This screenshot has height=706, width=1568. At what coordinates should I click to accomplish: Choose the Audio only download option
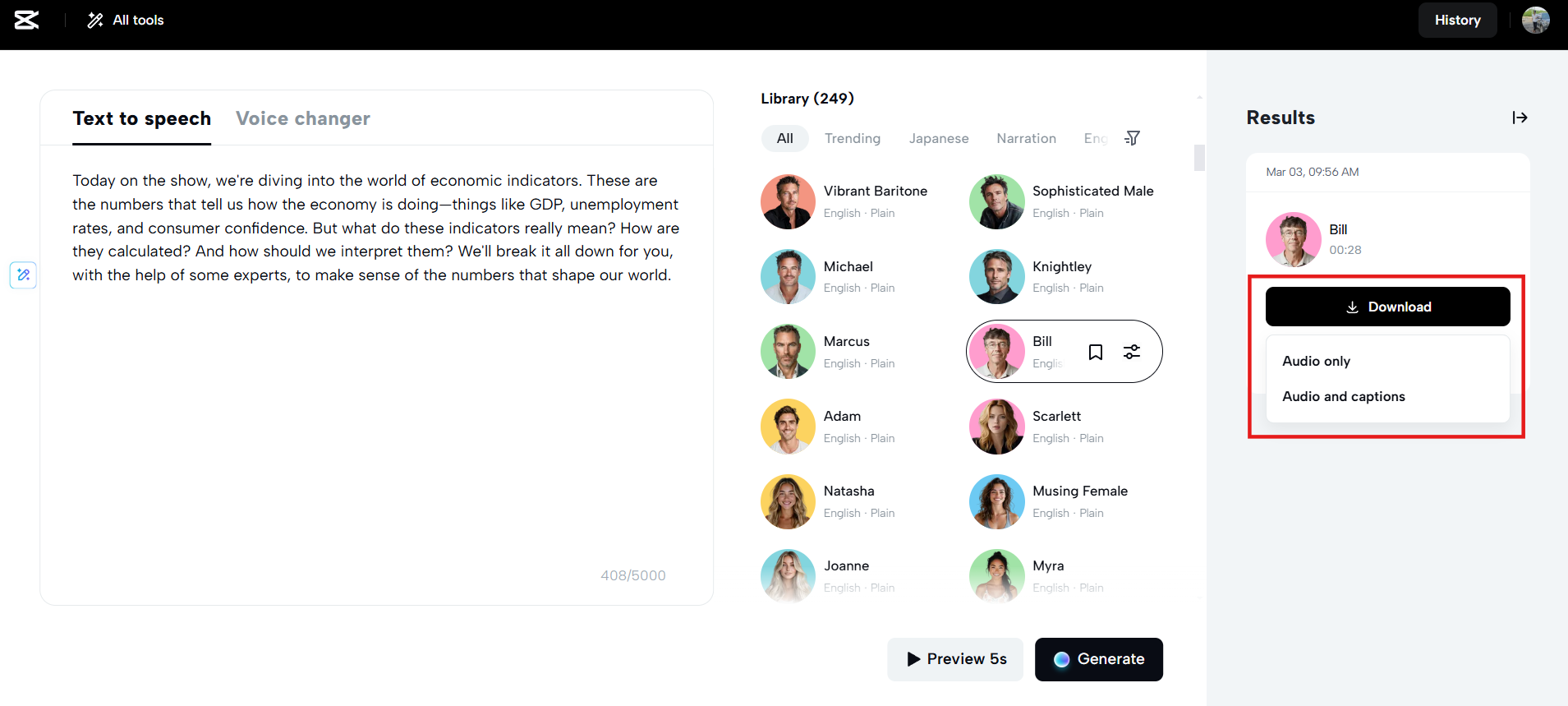(x=1316, y=361)
